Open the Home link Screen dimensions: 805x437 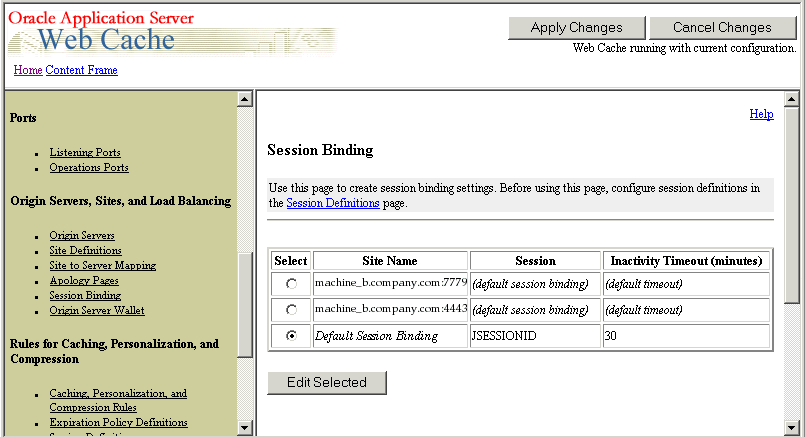[28, 70]
